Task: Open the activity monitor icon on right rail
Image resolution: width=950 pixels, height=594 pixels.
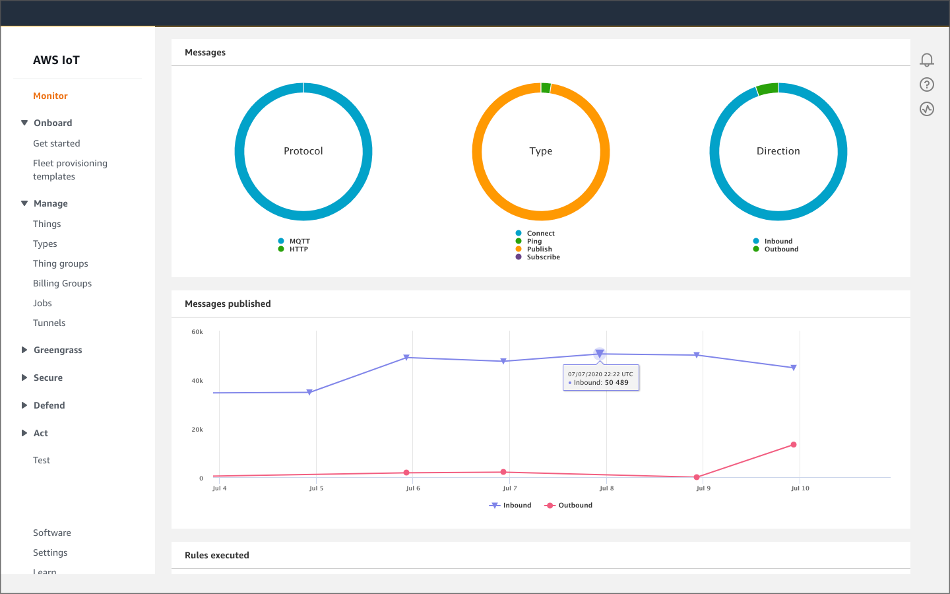Action: pyautogui.click(x=926, y=108)
